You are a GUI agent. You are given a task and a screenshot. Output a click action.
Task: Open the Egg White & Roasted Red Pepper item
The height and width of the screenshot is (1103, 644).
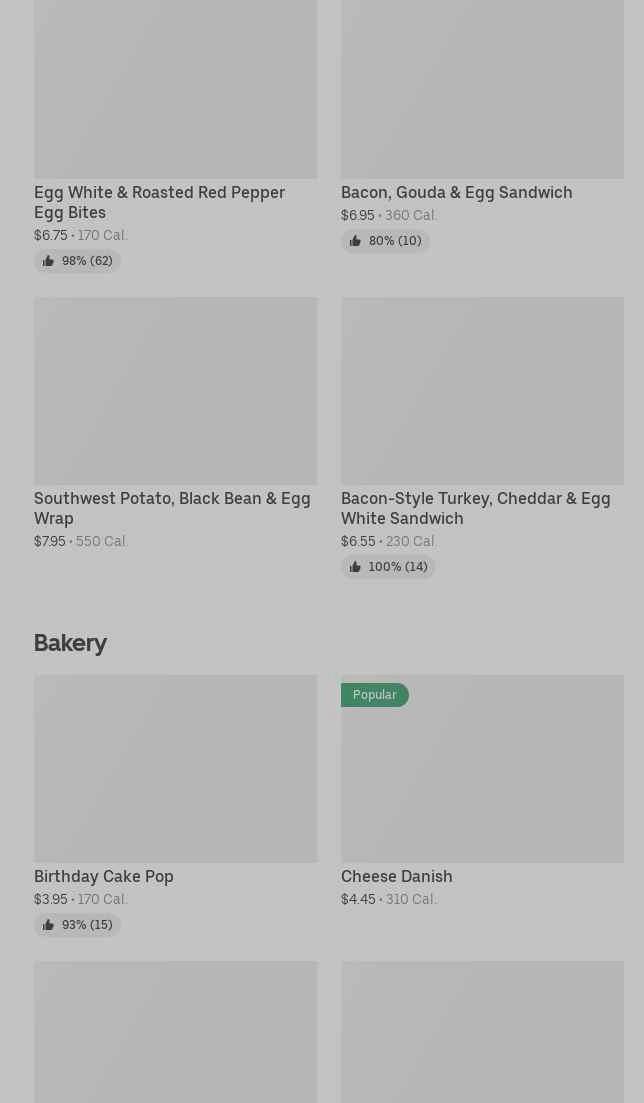[x=159, y=202]
